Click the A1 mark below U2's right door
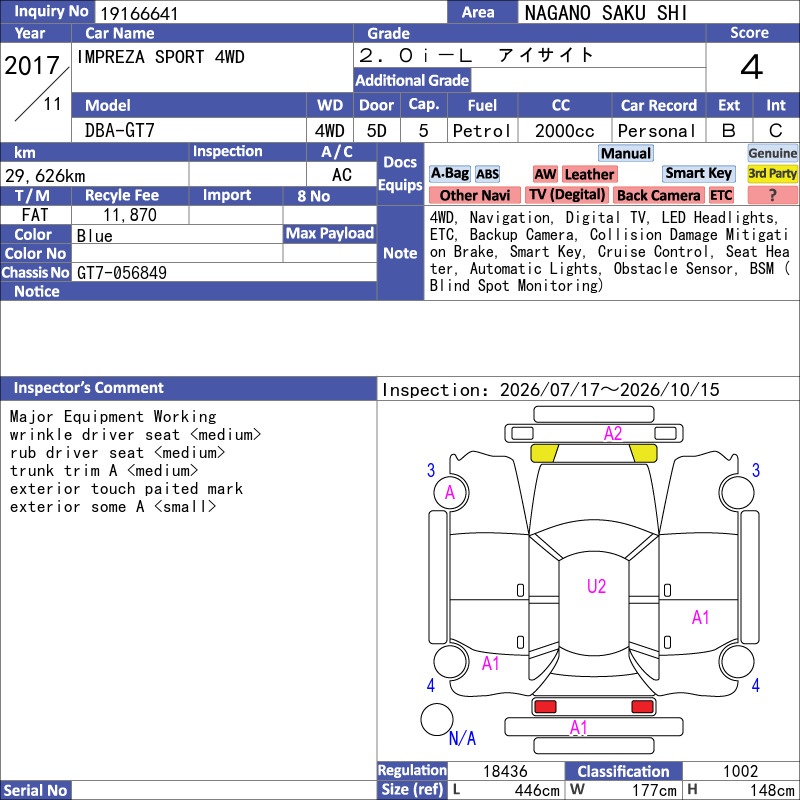 coord(701,617)
